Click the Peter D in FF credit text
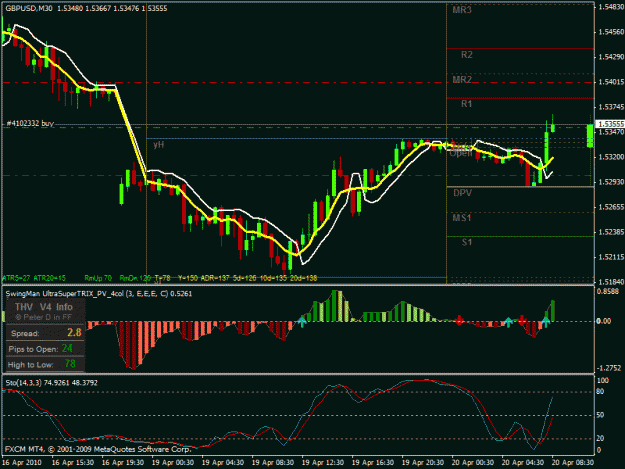 pos(43,318)
